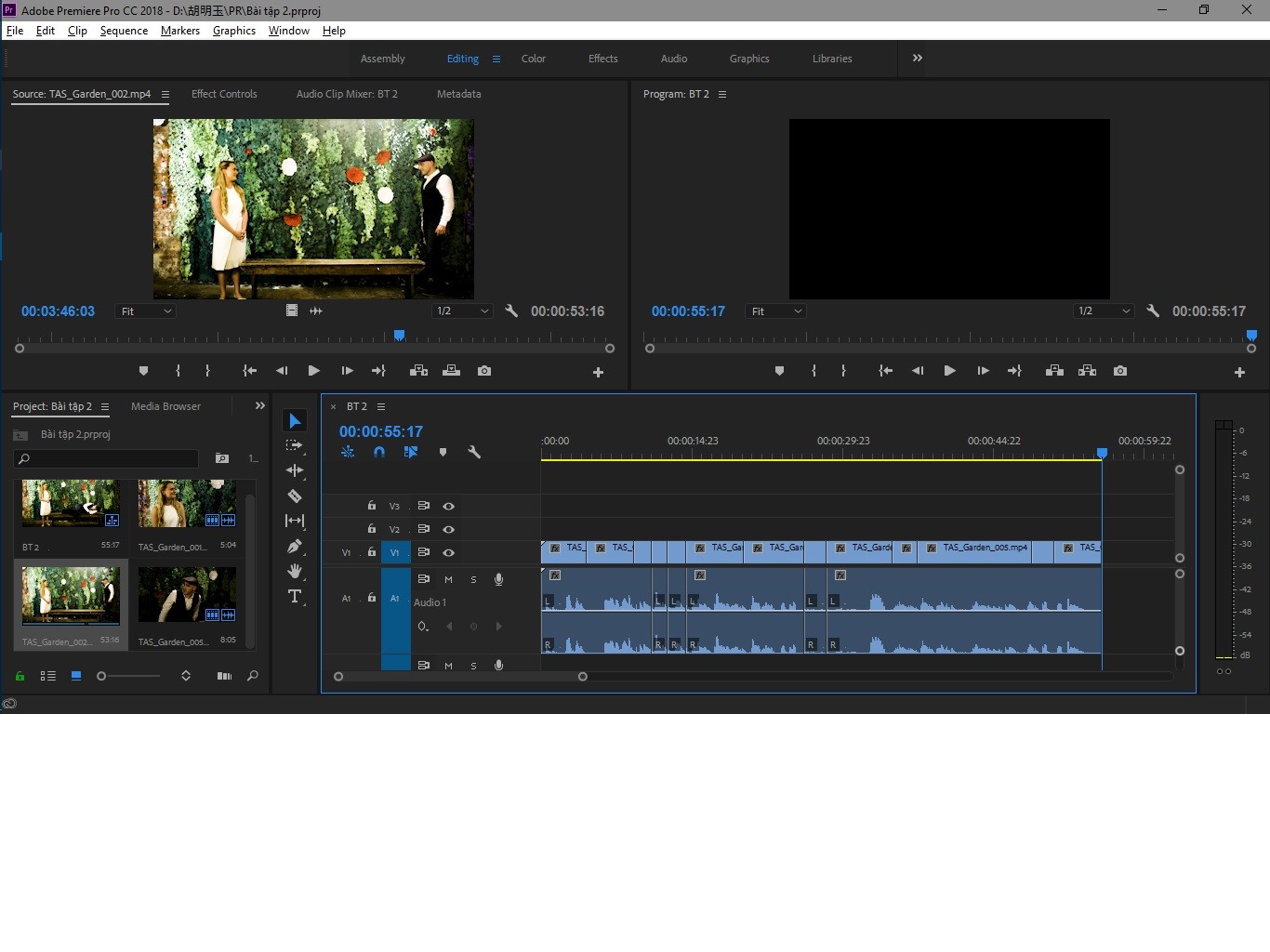The width and height of the screenshot is (1270, 952).
Task: Click Extract button in Program monitor
Action: coord(1087,371)
